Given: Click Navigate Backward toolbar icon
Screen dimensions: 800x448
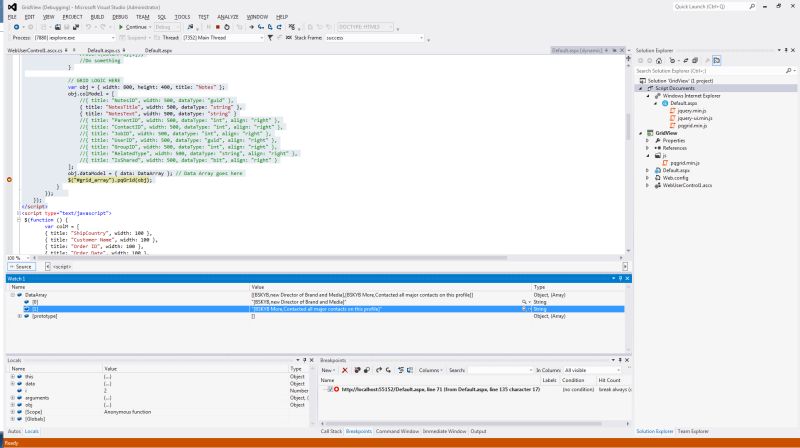Looking at the screenshot, I should point(16,27).
